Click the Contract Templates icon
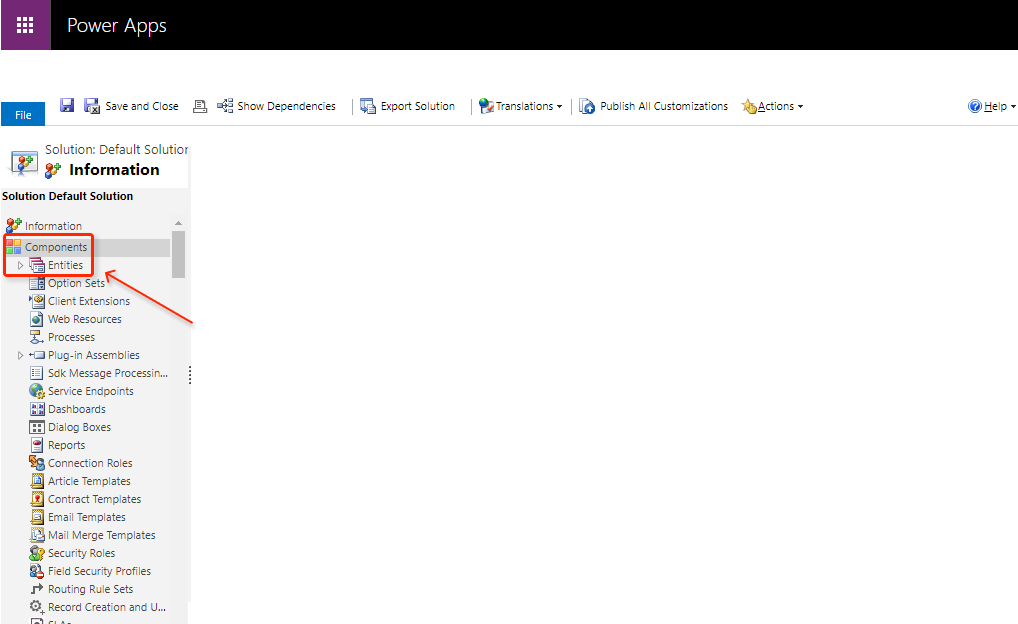The height and width of the screenshot is (624, 1018). [37, 499]
